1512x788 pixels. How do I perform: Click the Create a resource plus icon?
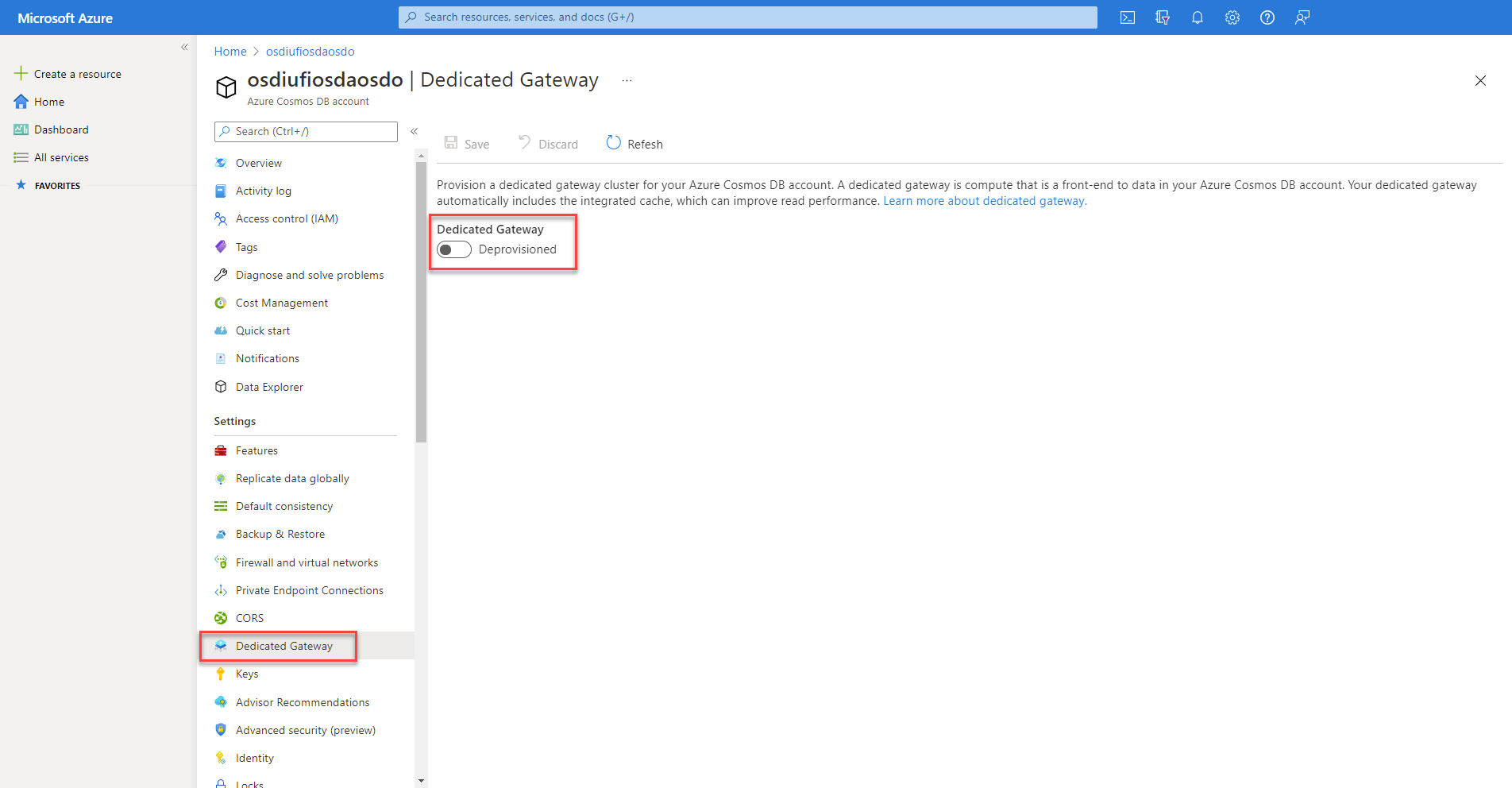coord(21,73)
